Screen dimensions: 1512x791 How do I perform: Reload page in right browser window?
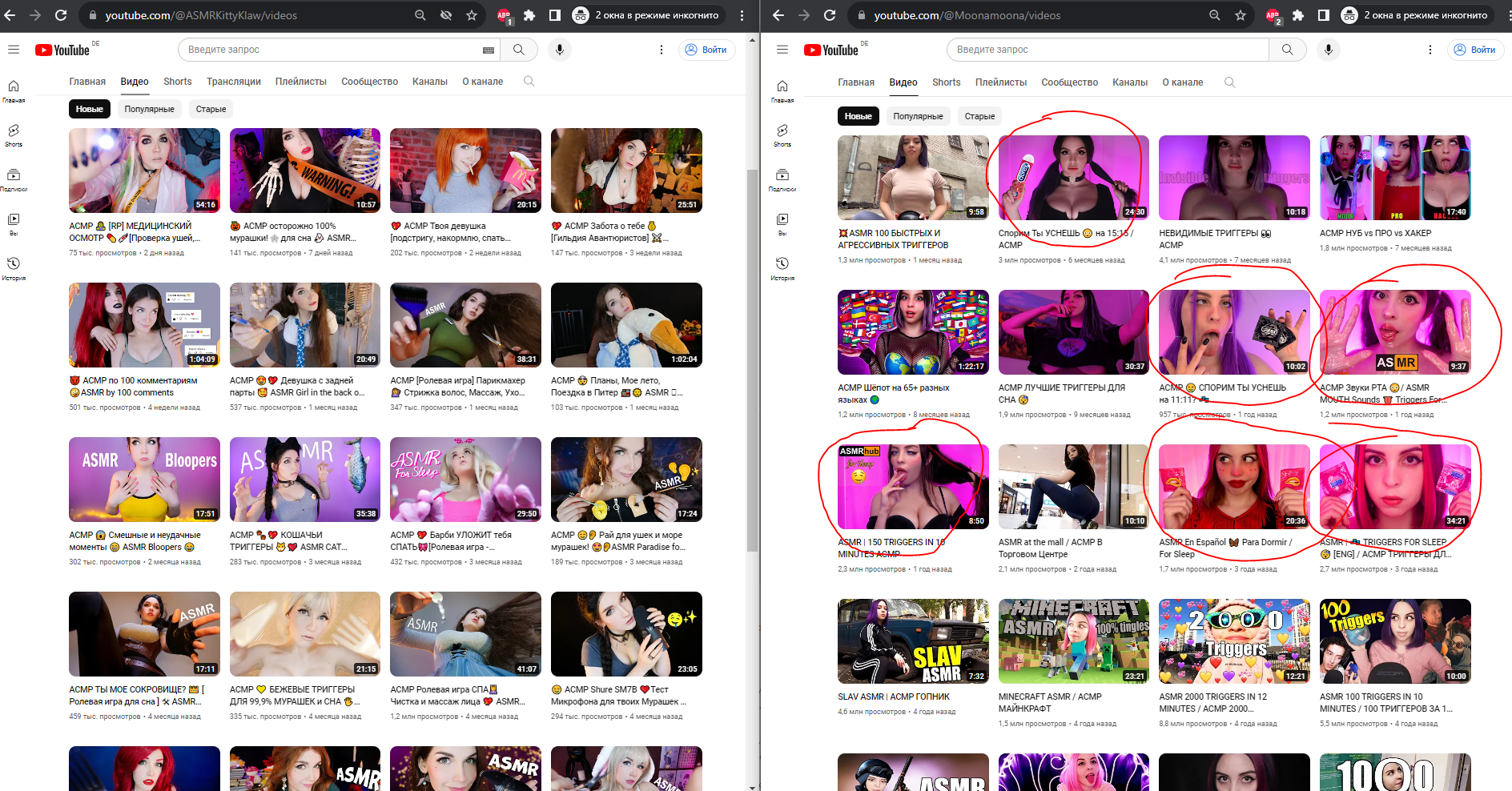830,15
